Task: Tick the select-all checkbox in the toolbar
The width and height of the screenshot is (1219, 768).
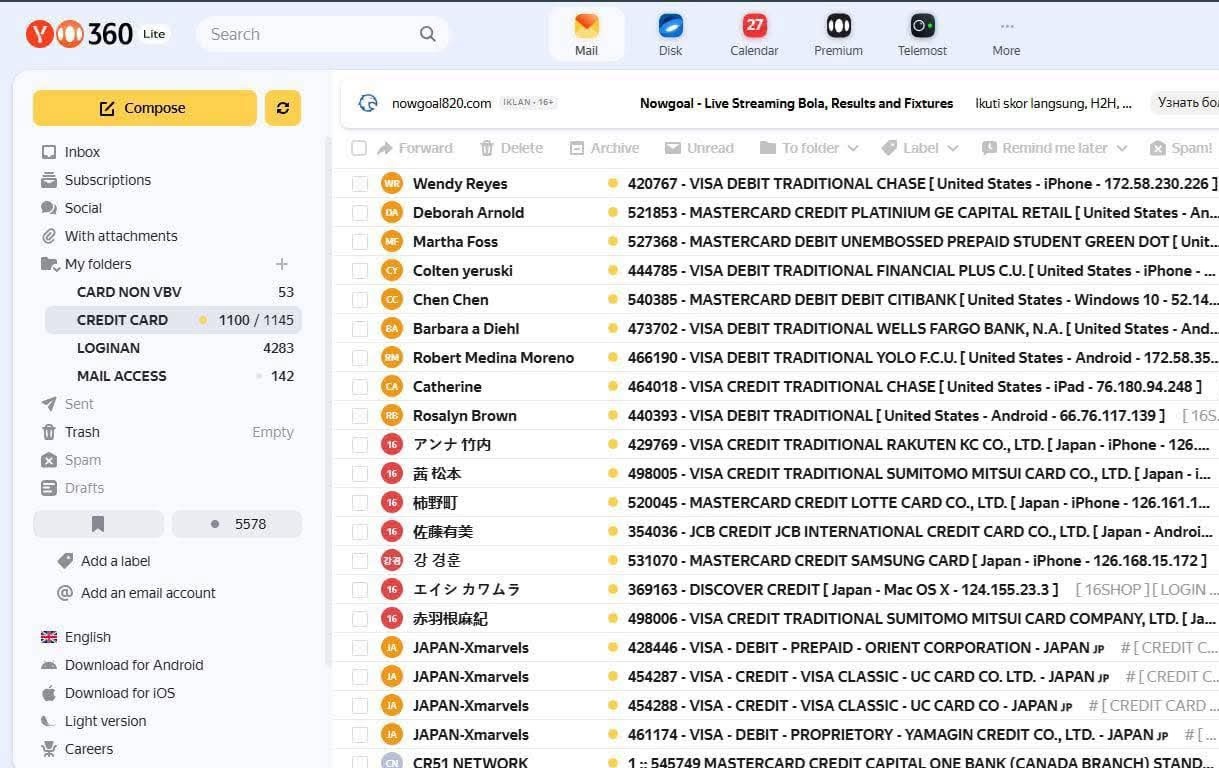Action: point(359,148)
